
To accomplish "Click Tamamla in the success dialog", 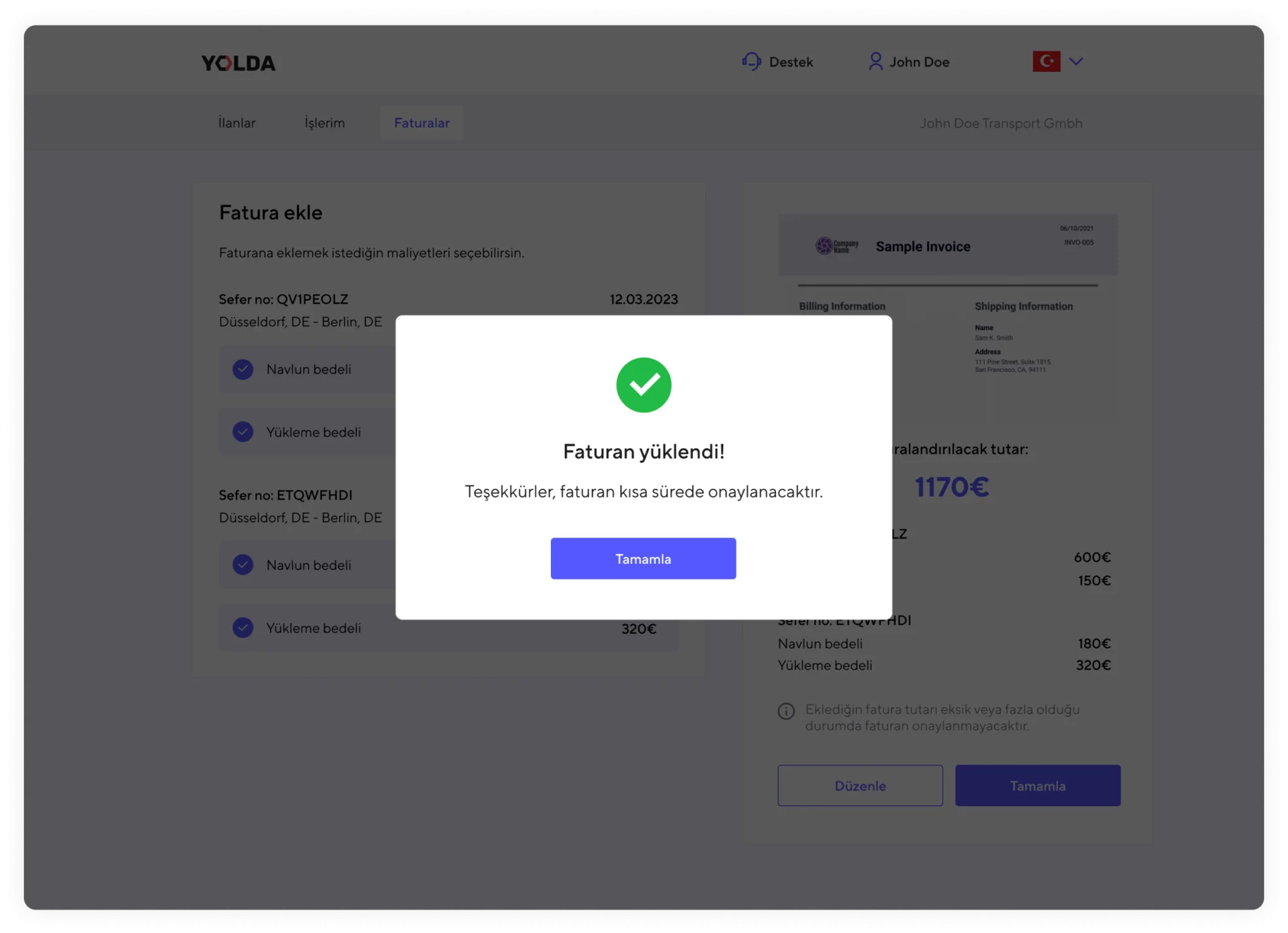I will coord(643,559).
